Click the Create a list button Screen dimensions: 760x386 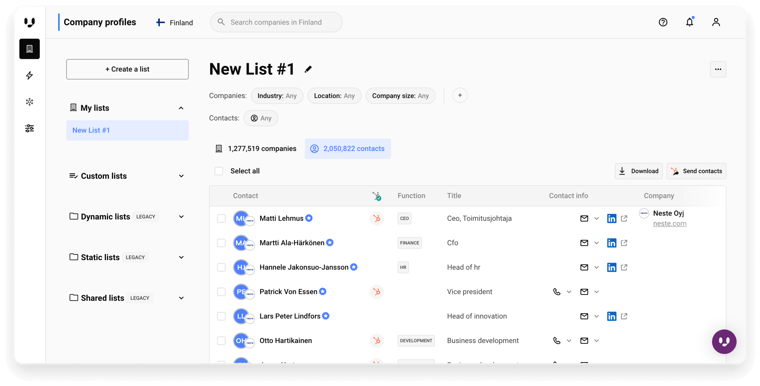point(127,69)
